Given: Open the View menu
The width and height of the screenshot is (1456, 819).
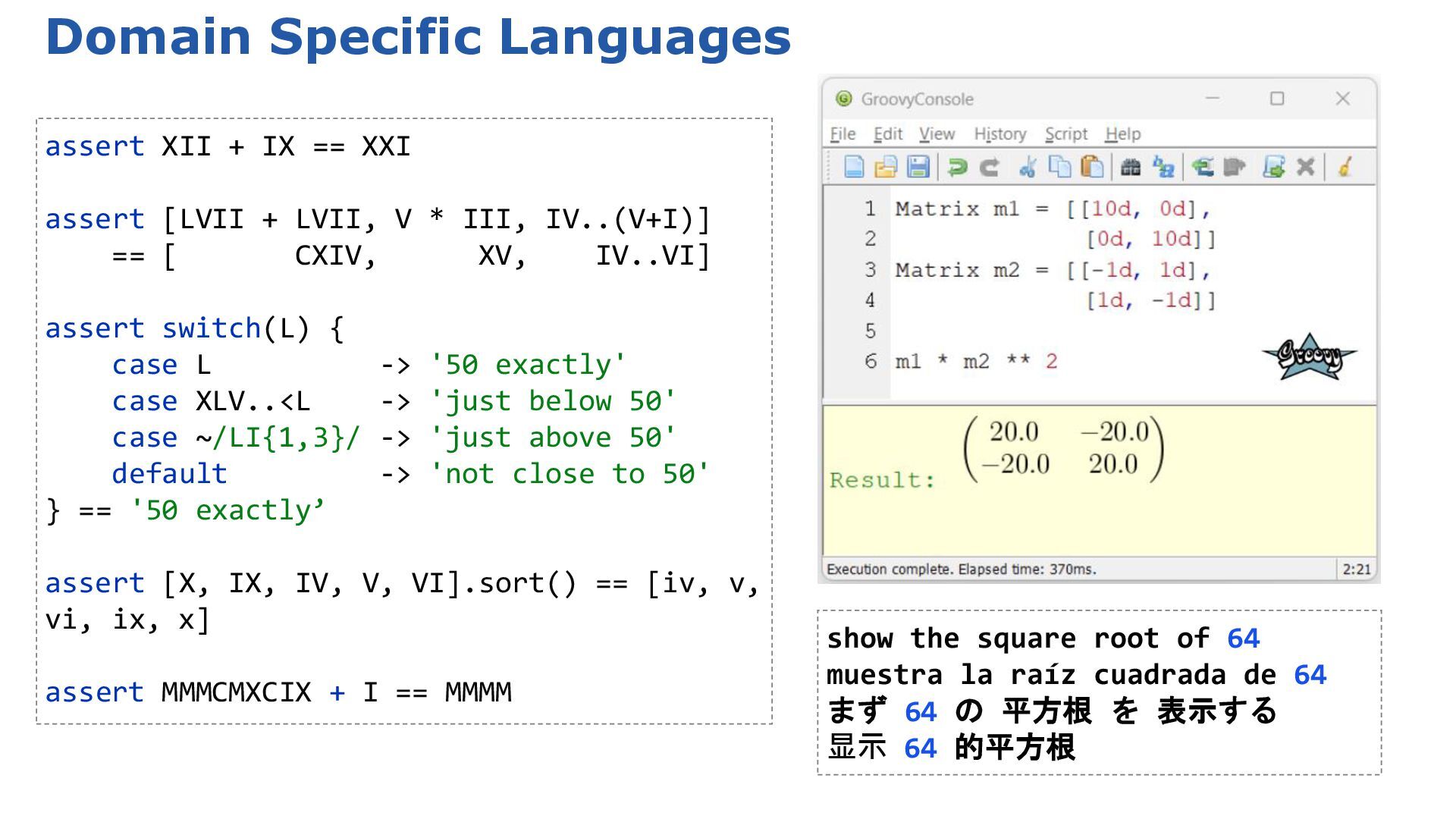Looking at the screenshot, I should (x=937, y=134).
